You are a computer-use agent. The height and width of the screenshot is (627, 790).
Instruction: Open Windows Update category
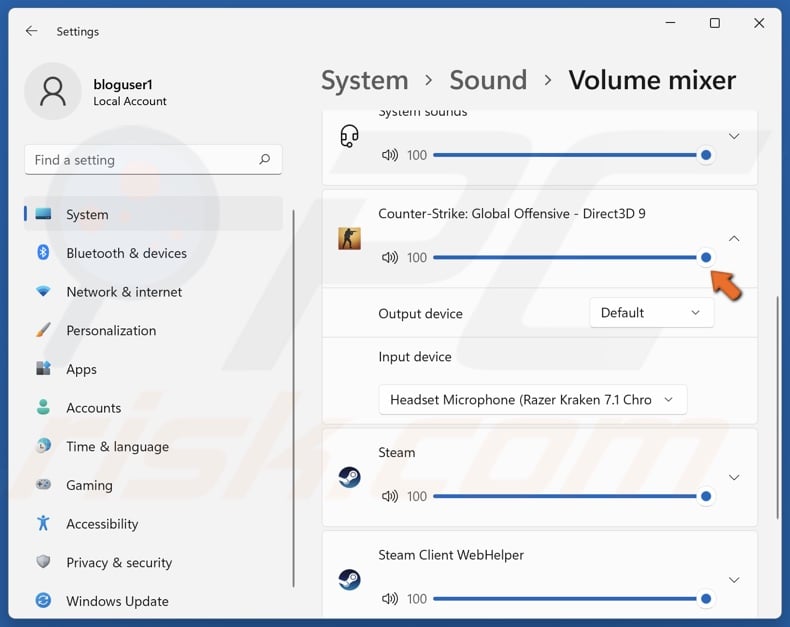click(153, 601)
